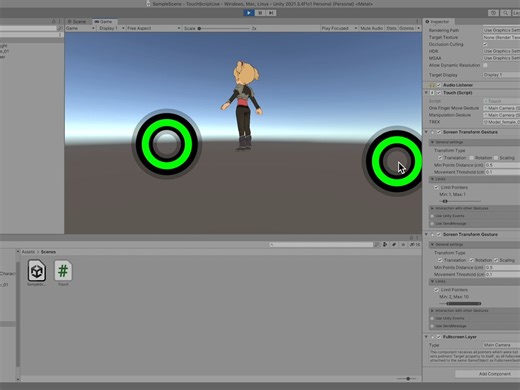Screen dimensions: 520x390
Task: Disable the Touch (Script) component
Action: (x=439, y=93)
